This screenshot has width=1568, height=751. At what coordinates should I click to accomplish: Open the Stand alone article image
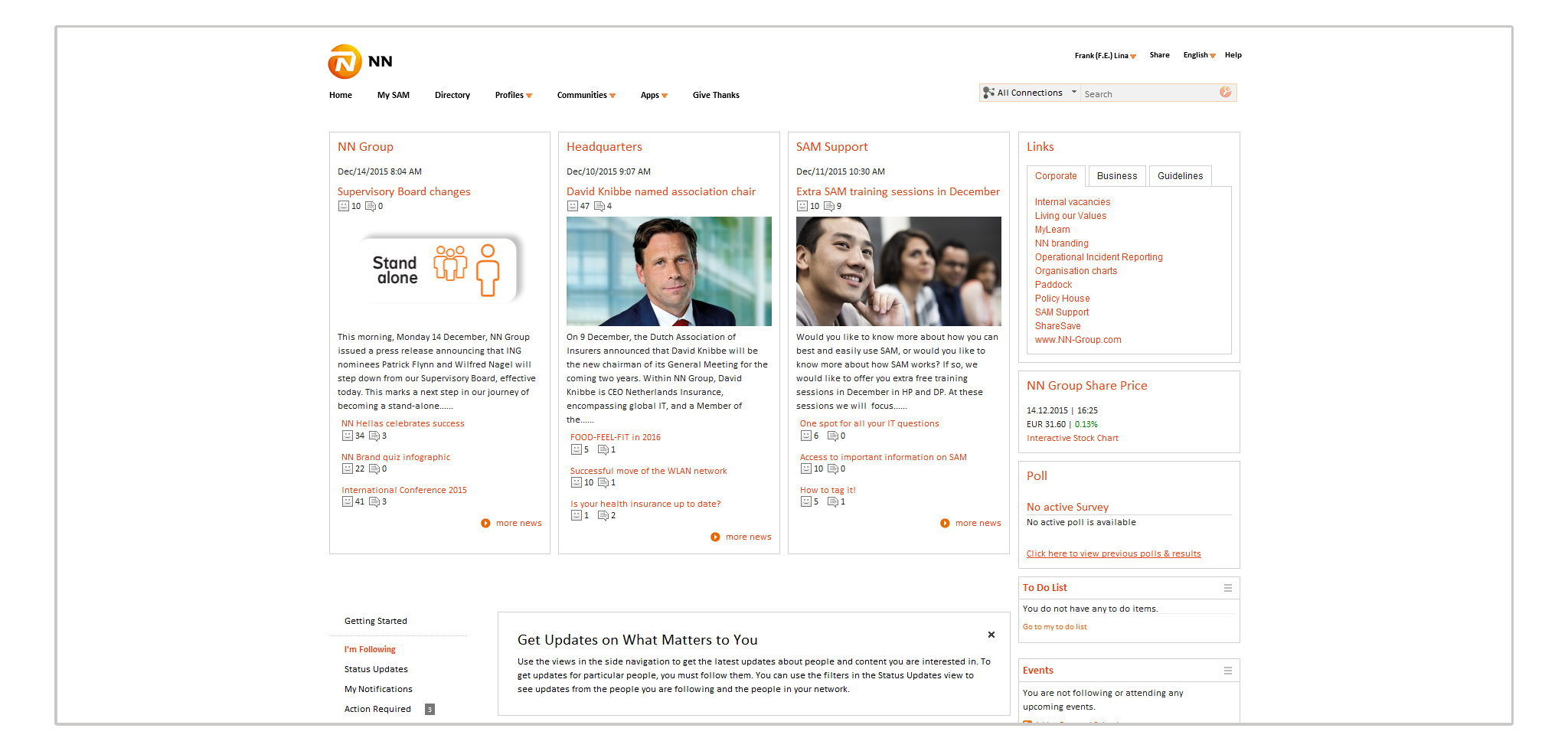tap(439, 269)
